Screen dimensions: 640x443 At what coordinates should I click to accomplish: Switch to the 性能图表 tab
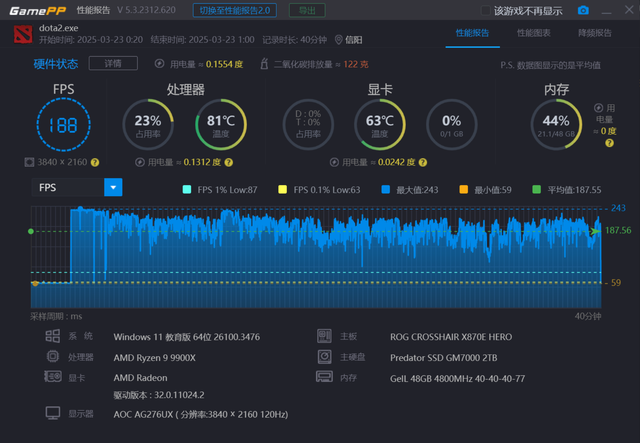(x=533, y=33)
